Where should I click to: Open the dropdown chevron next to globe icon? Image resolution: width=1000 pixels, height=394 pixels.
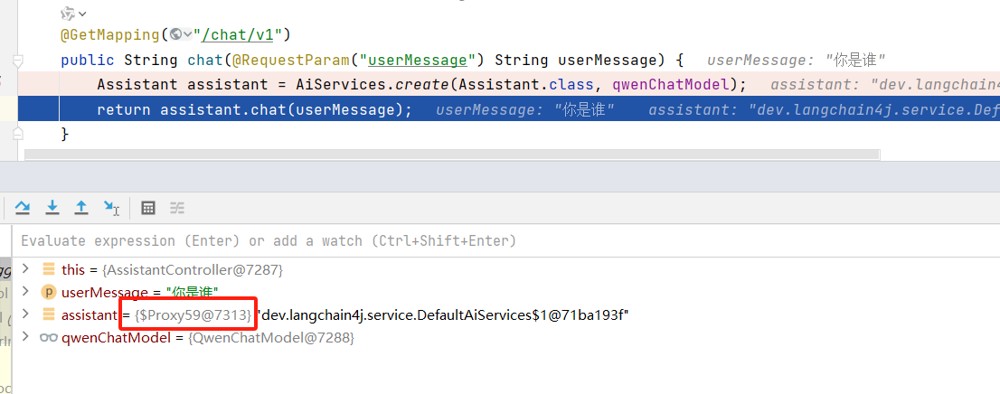pos(188,35)
